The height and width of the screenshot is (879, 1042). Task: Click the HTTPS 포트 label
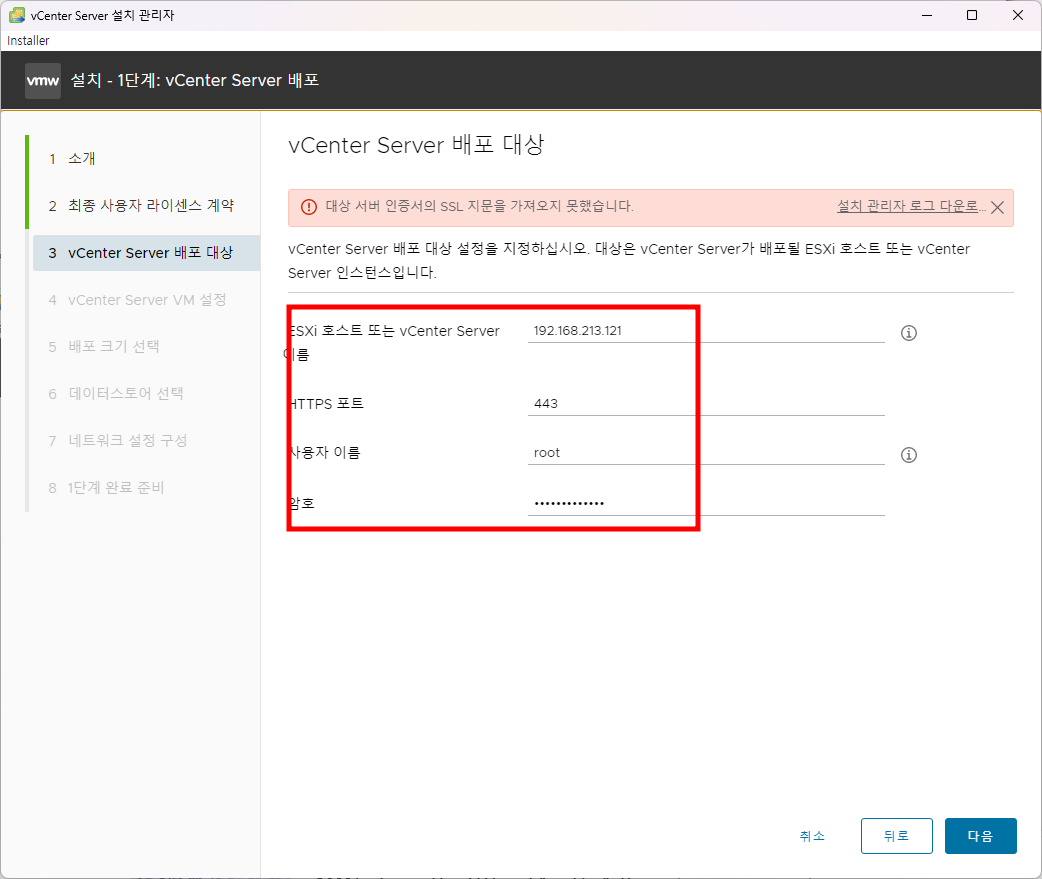click(x=326, y=403)
